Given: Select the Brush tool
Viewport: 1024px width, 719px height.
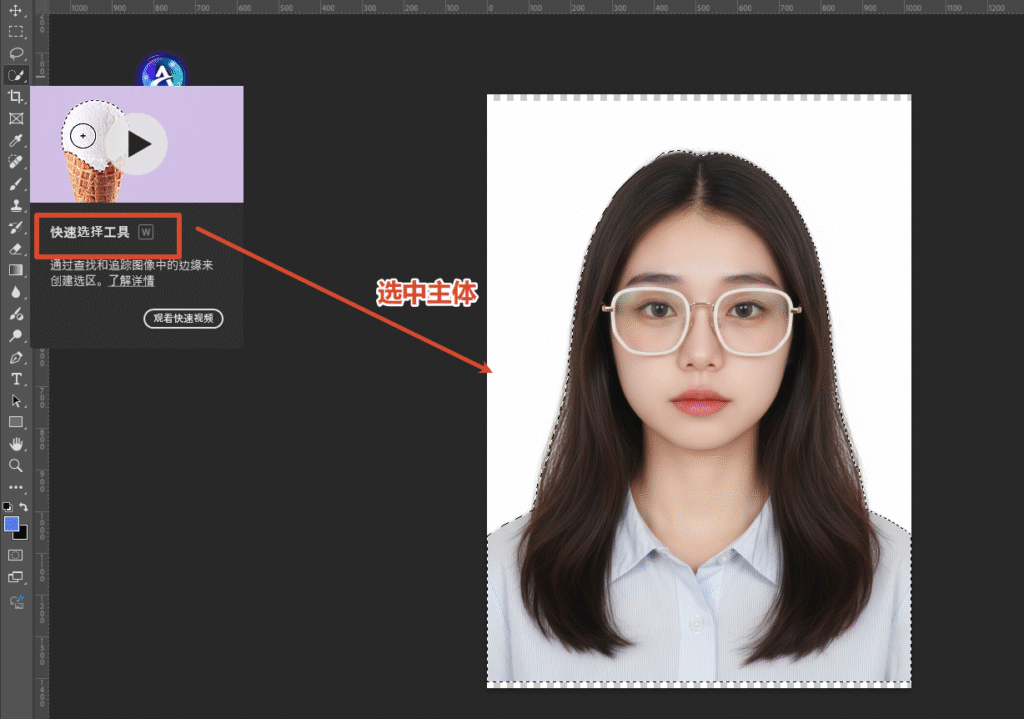Looking at the screenshot, I should point(16,184).
